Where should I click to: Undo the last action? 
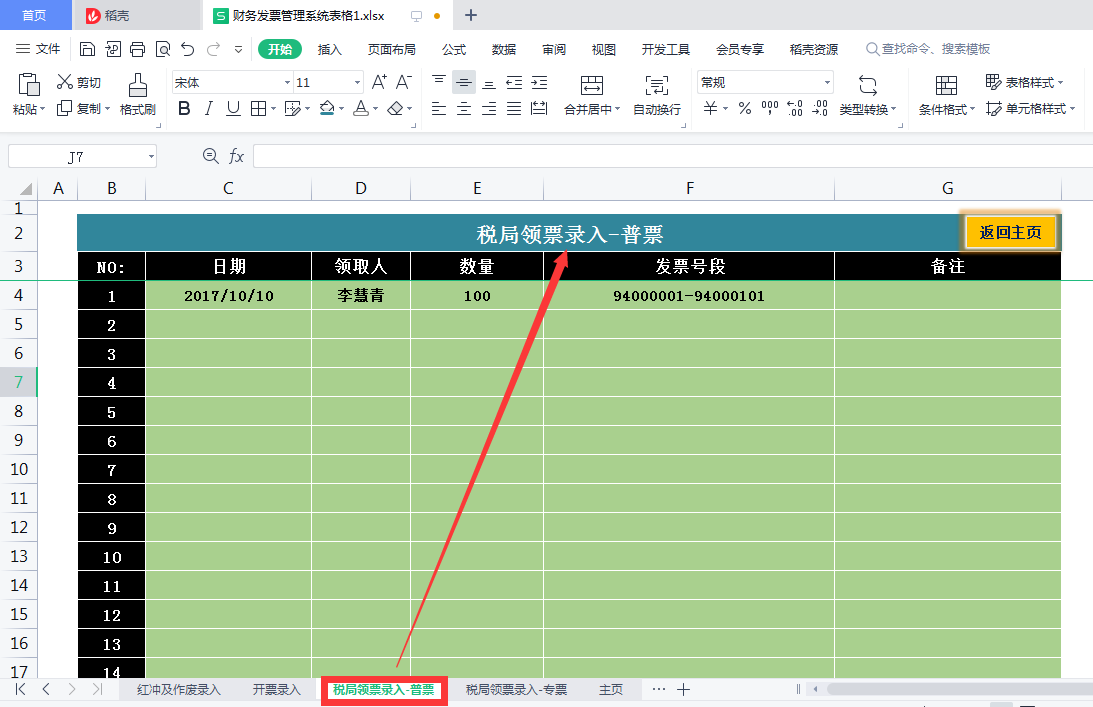(188, 49)
